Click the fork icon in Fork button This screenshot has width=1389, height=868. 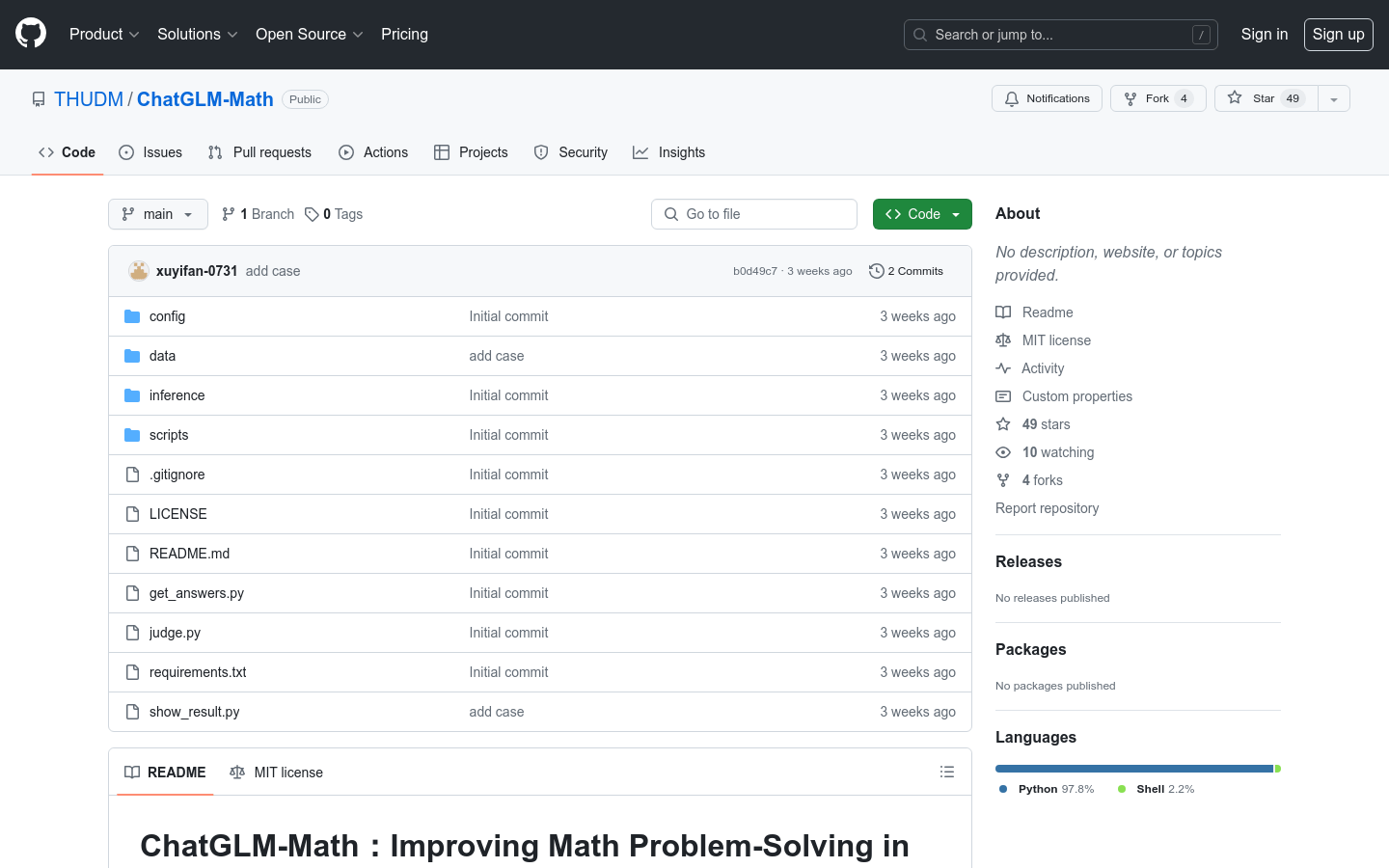(1130, 98)
